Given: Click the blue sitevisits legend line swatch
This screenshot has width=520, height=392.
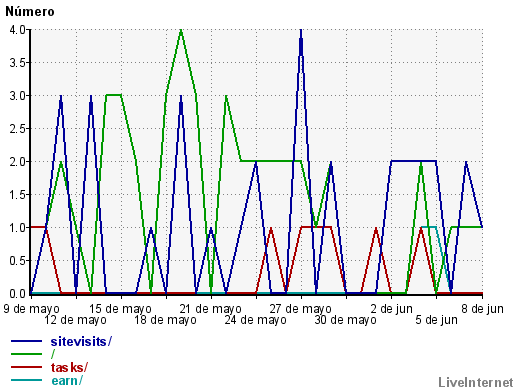Looking at the screenshot, I should tap(27, 341).
